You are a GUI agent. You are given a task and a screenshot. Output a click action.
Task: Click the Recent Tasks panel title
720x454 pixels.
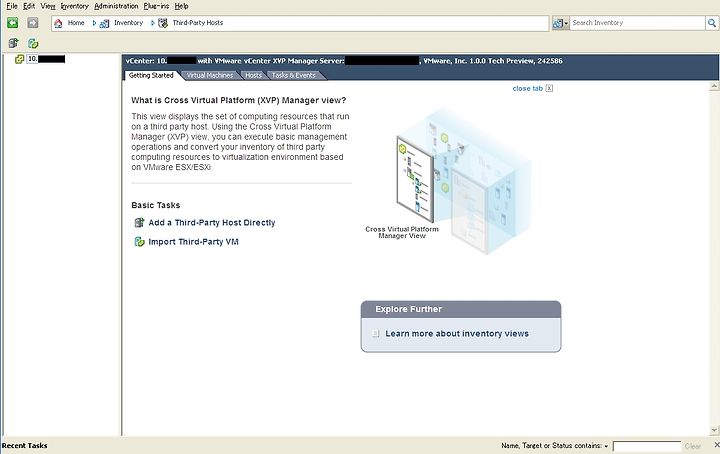(25, 445)
